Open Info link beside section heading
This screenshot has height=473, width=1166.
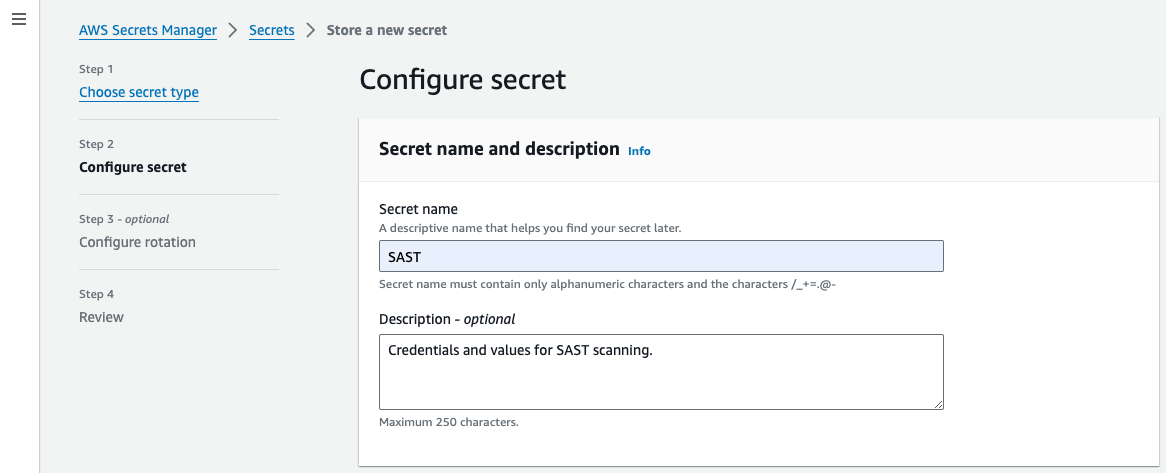[x=640, y=151]
